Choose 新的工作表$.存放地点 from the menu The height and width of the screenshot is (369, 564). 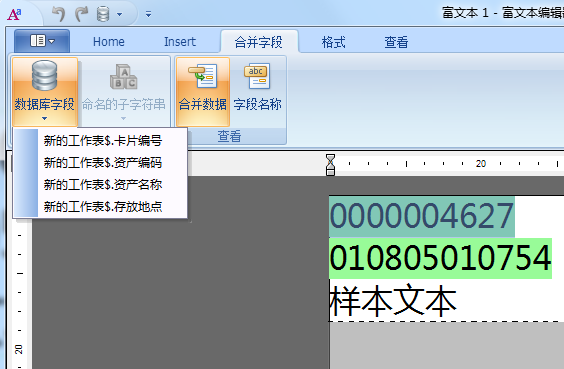100,206
